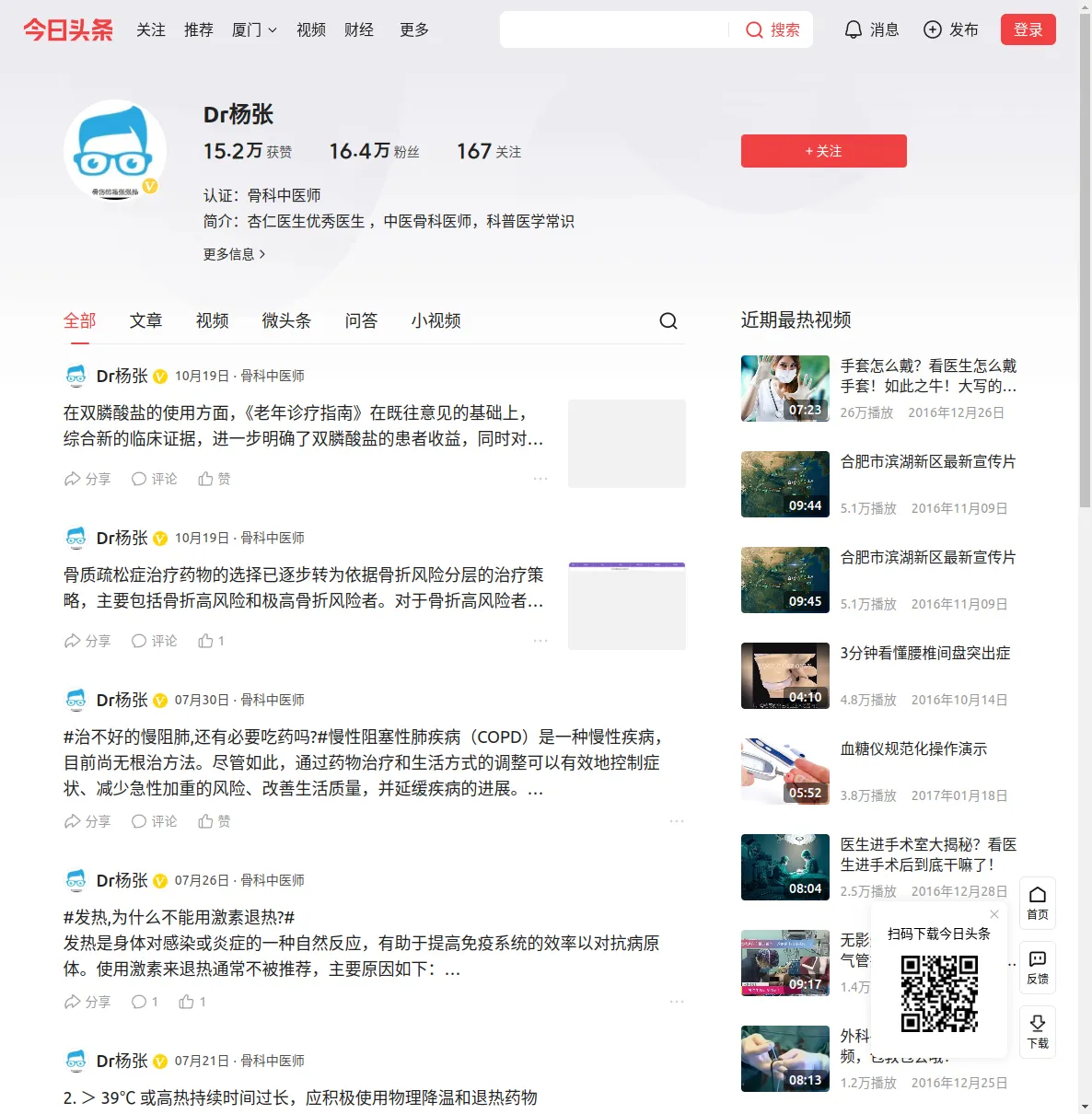Screen dimensions: 1092x1114
Task: Play the 医生进手术室大揭秘 video
Action: [785, 867]
